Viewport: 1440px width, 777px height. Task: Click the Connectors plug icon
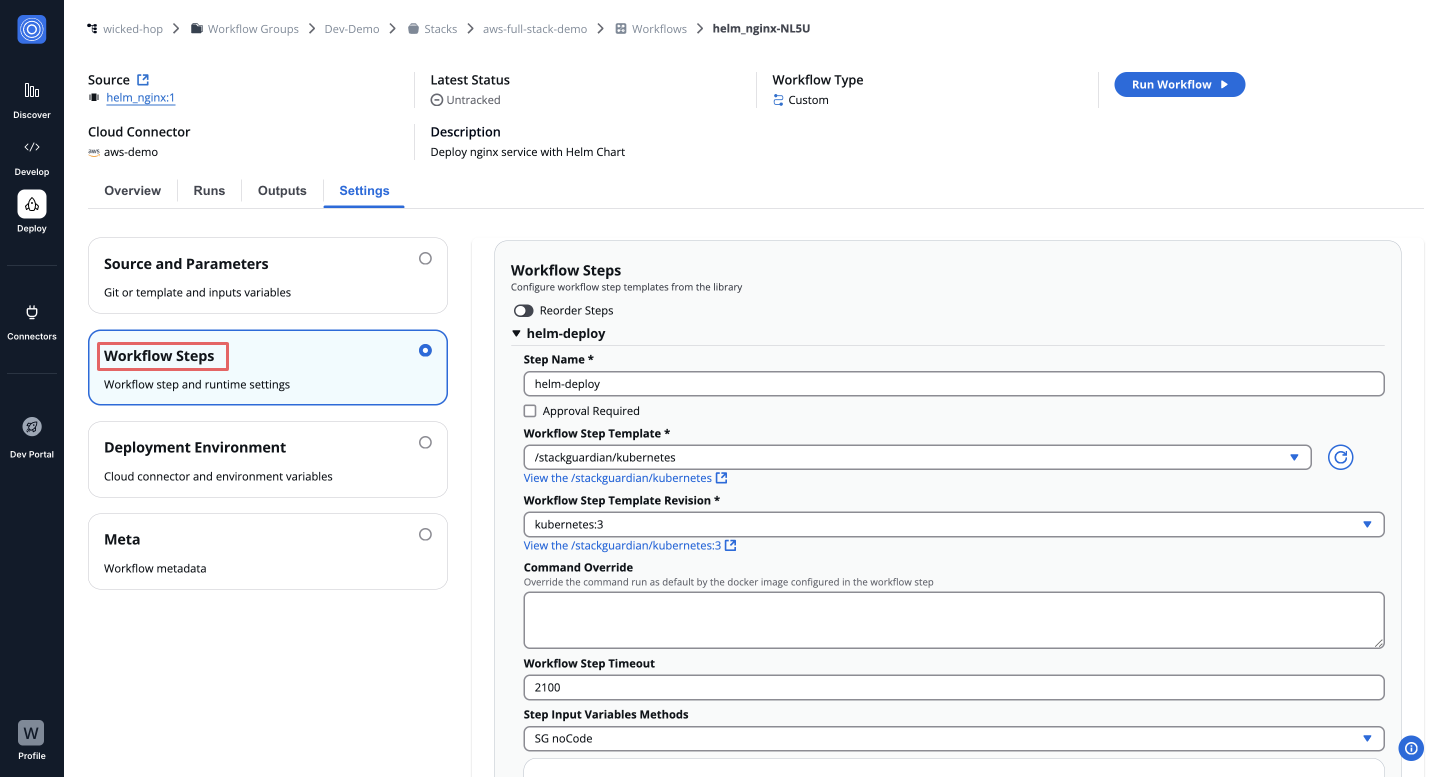pos(32,312)
